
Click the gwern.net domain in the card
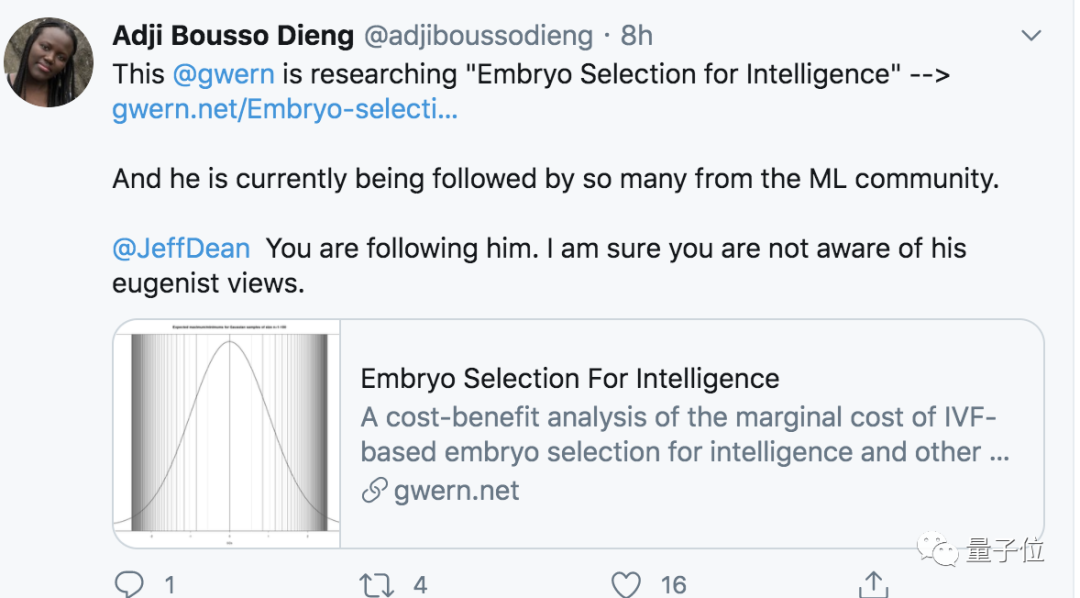click(x=455, y=491)
